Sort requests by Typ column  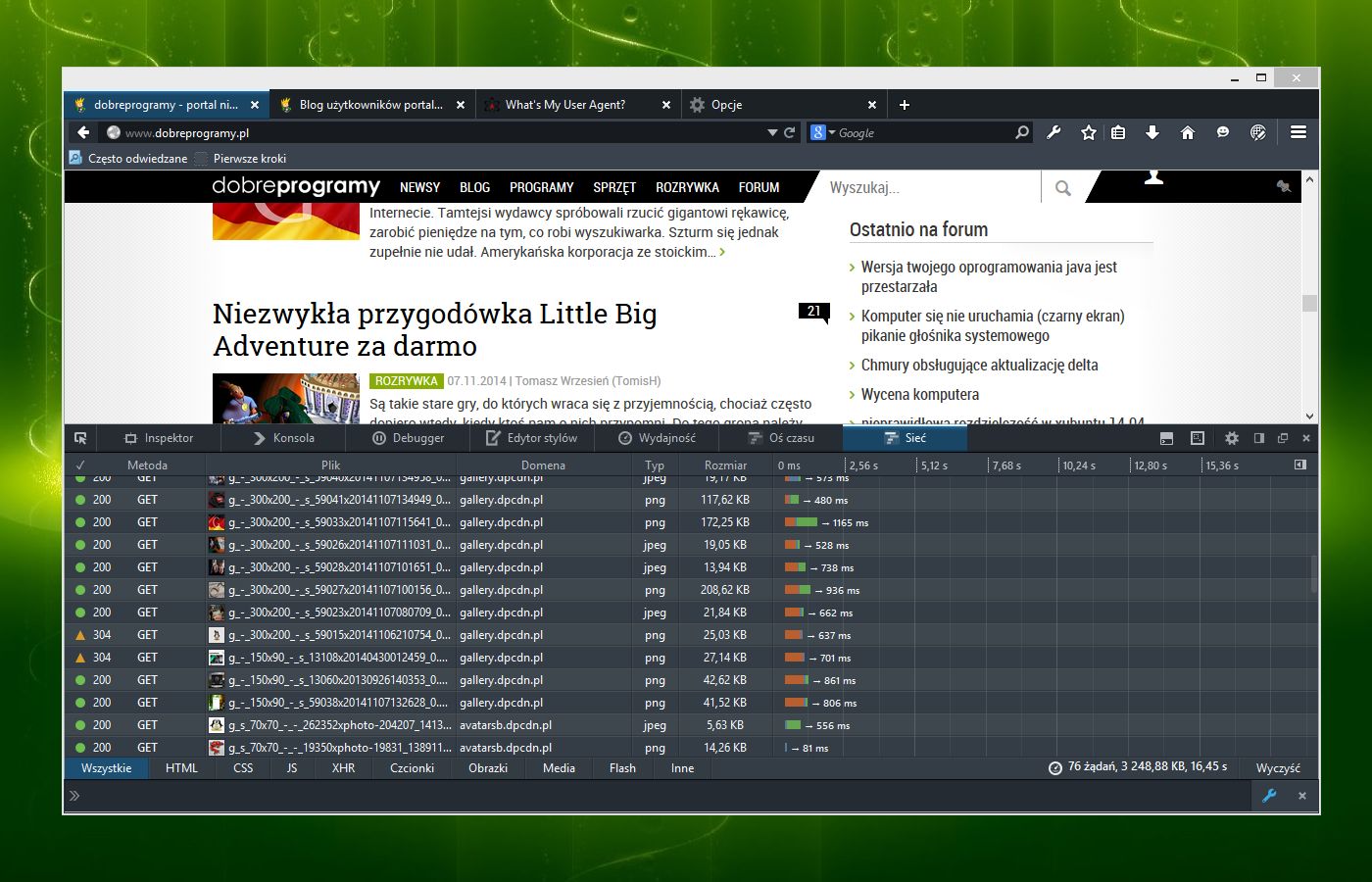[x=655, y=465]
